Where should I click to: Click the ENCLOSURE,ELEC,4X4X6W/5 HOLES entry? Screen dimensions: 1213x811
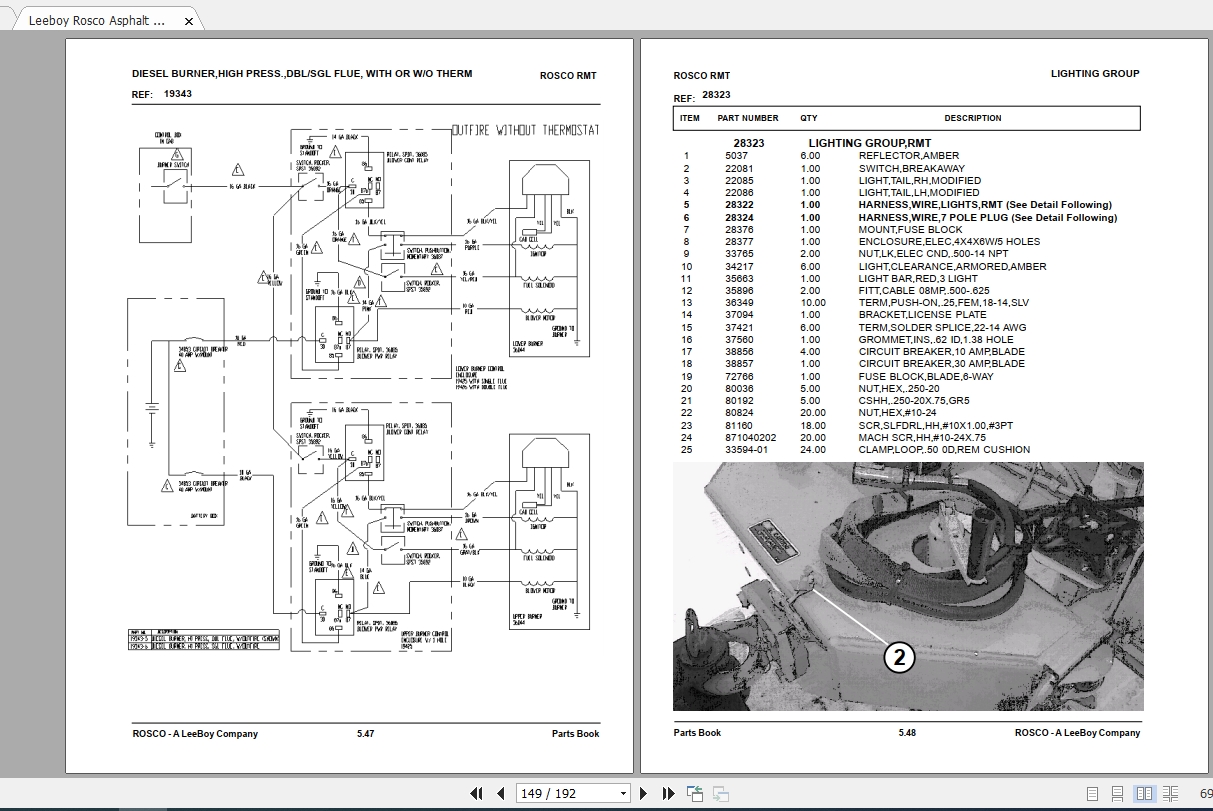click(x=949, y=242)
